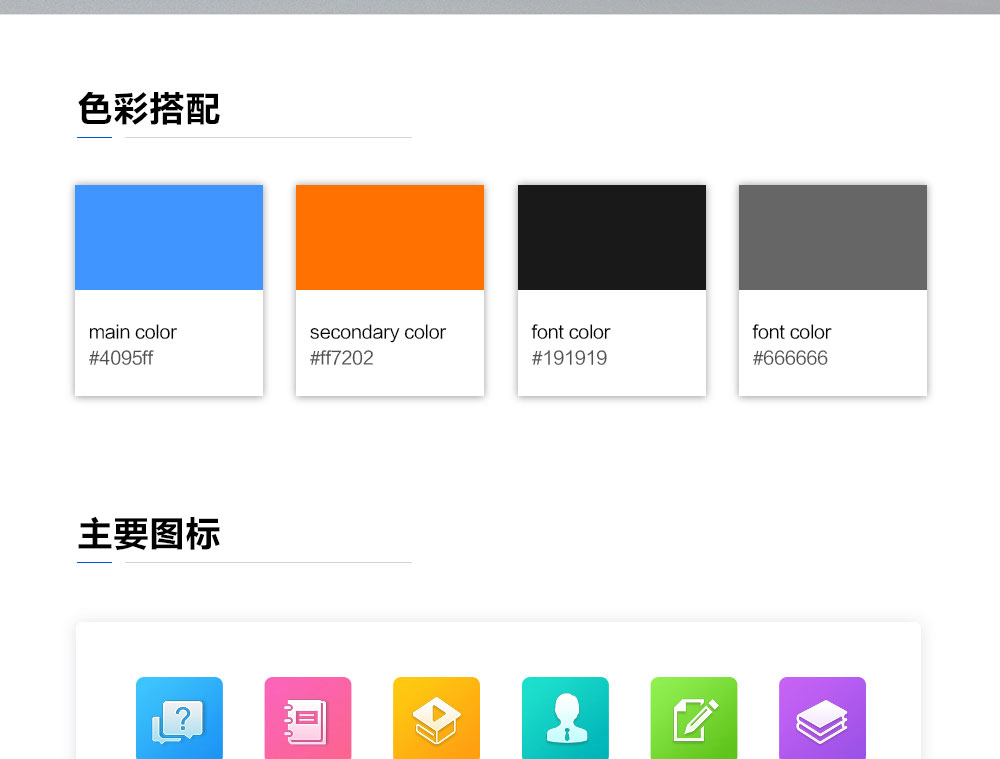1000x759 pixels.
Task: Click the "font color" label above #191919
Action: point(571,332)
